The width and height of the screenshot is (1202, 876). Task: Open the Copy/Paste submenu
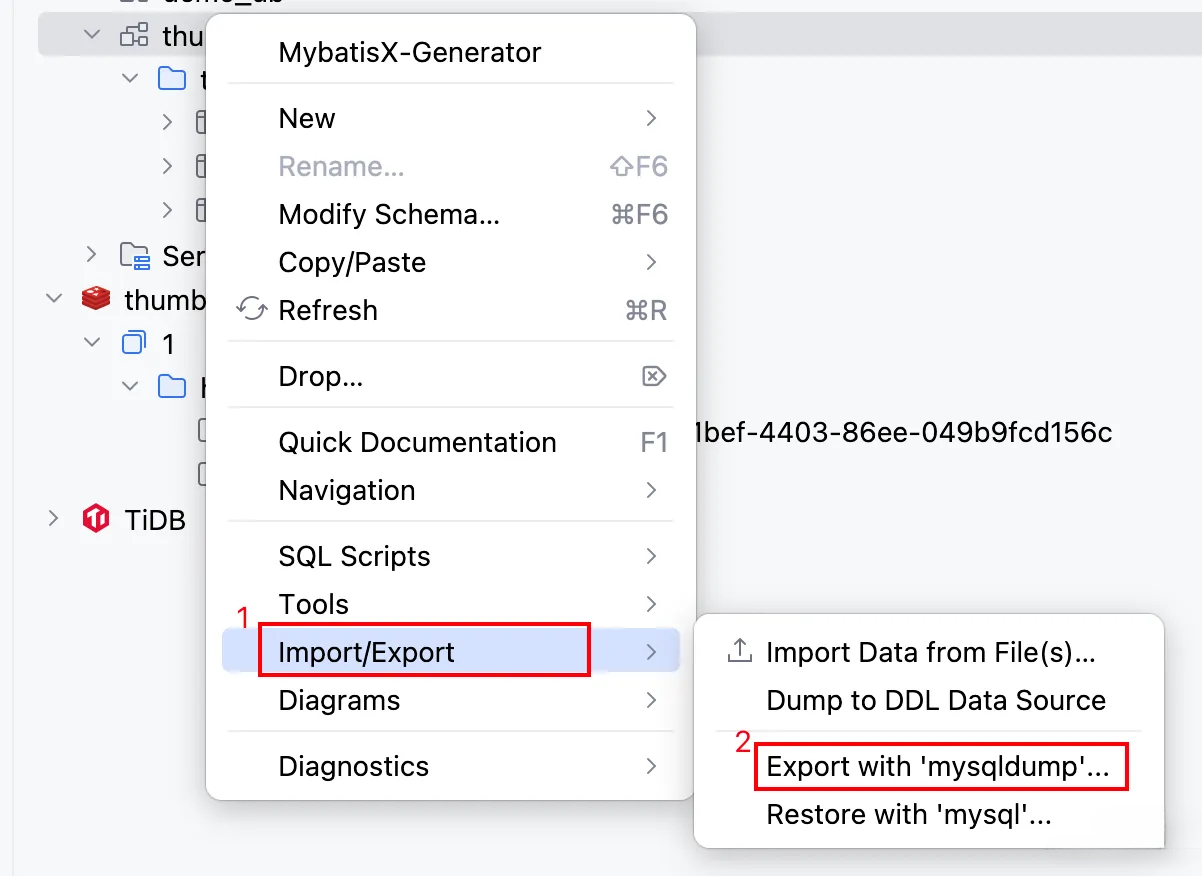click(x=450, y=262)
